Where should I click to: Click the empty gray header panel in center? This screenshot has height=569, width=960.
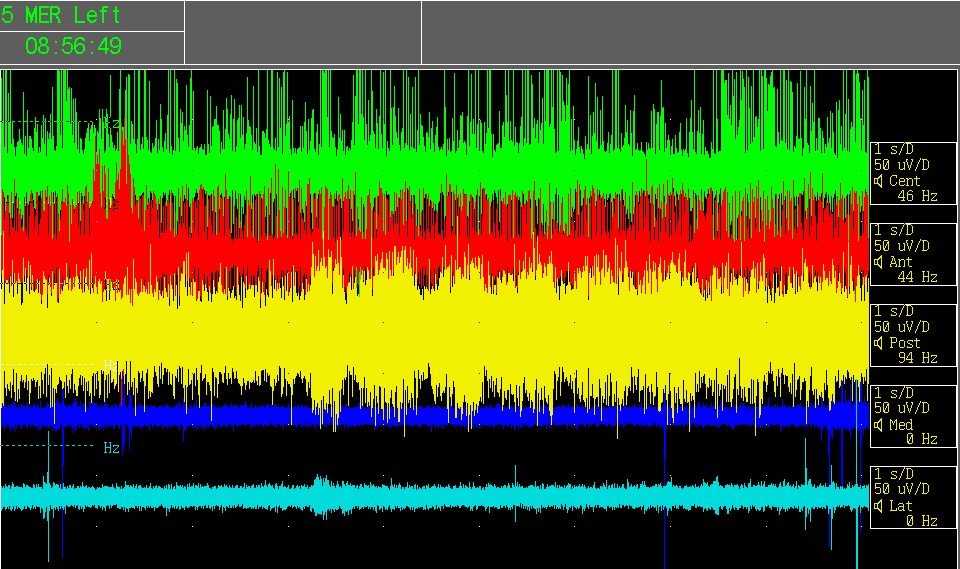[x=302, y=32]
